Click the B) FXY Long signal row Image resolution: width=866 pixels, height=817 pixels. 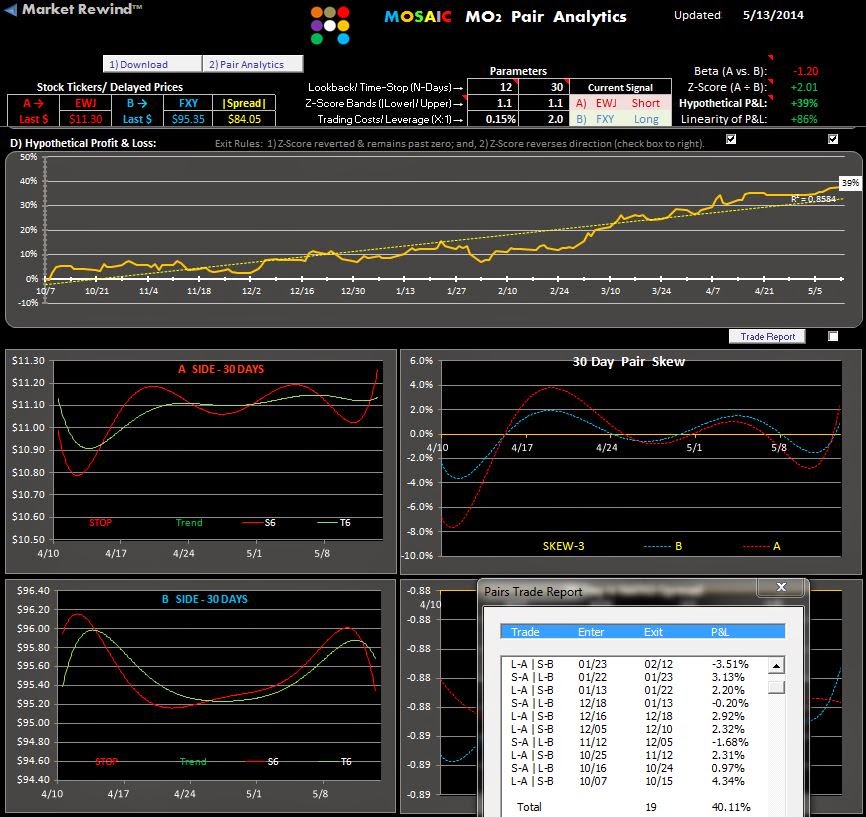coord(620,119)
